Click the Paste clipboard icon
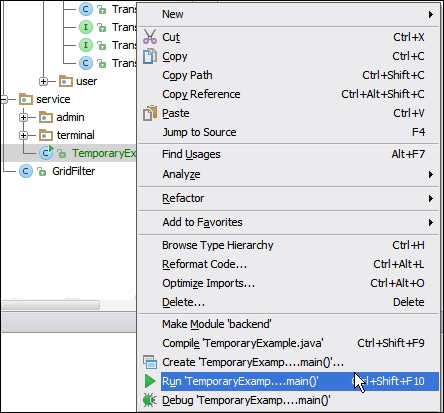 coord(150,113)
